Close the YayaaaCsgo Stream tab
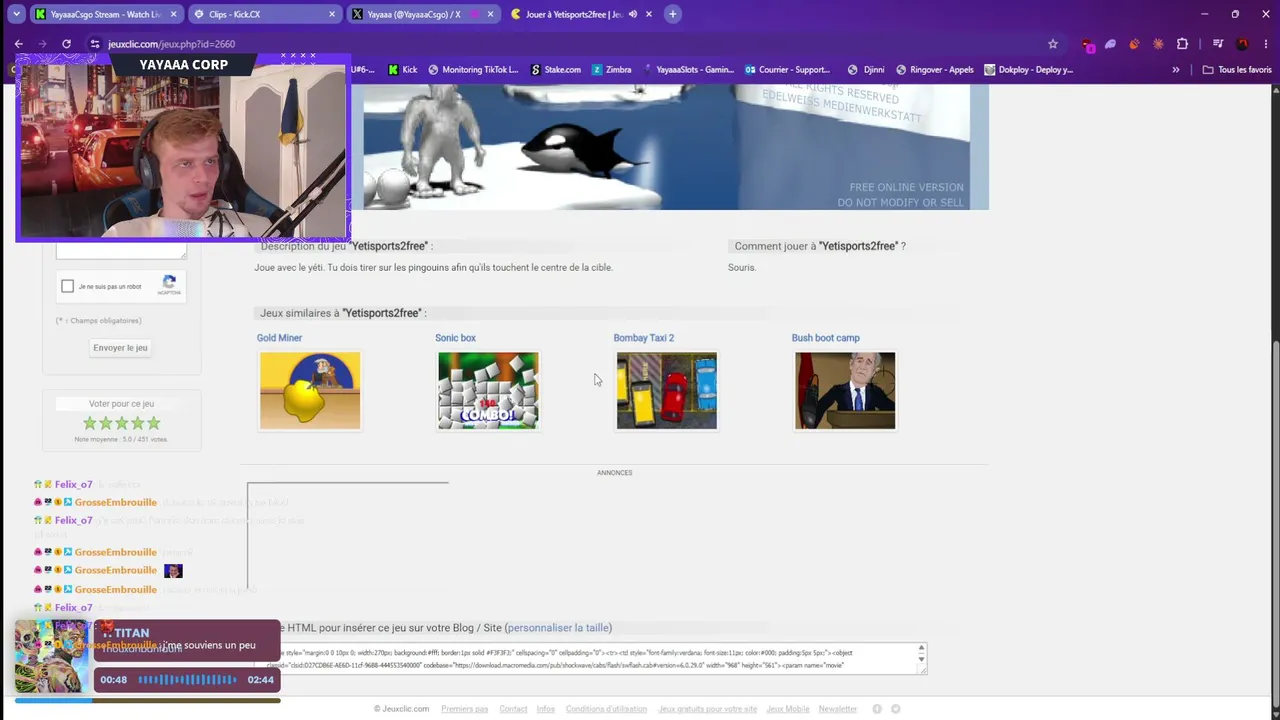1280x720 pixels. (174, 14)
